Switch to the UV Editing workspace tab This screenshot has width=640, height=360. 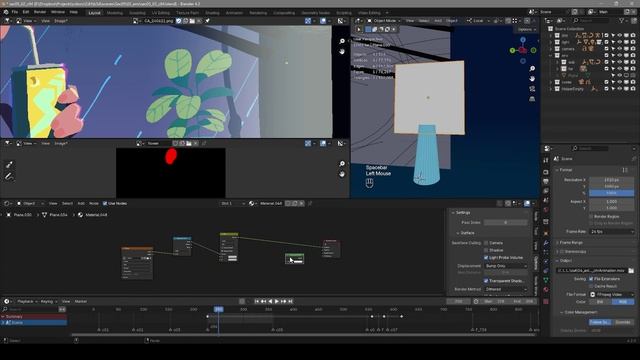coord(160,13)
